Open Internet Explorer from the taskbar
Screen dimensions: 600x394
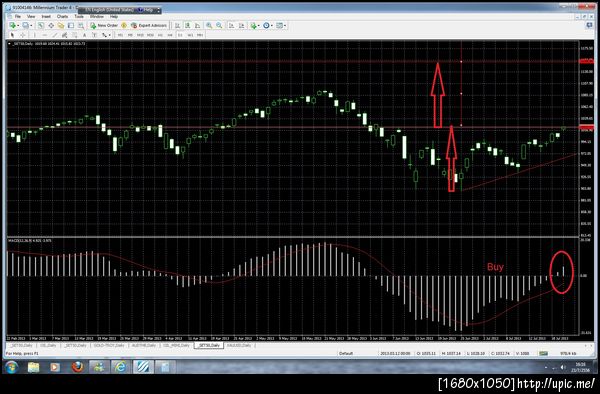[x=121, y=367]
